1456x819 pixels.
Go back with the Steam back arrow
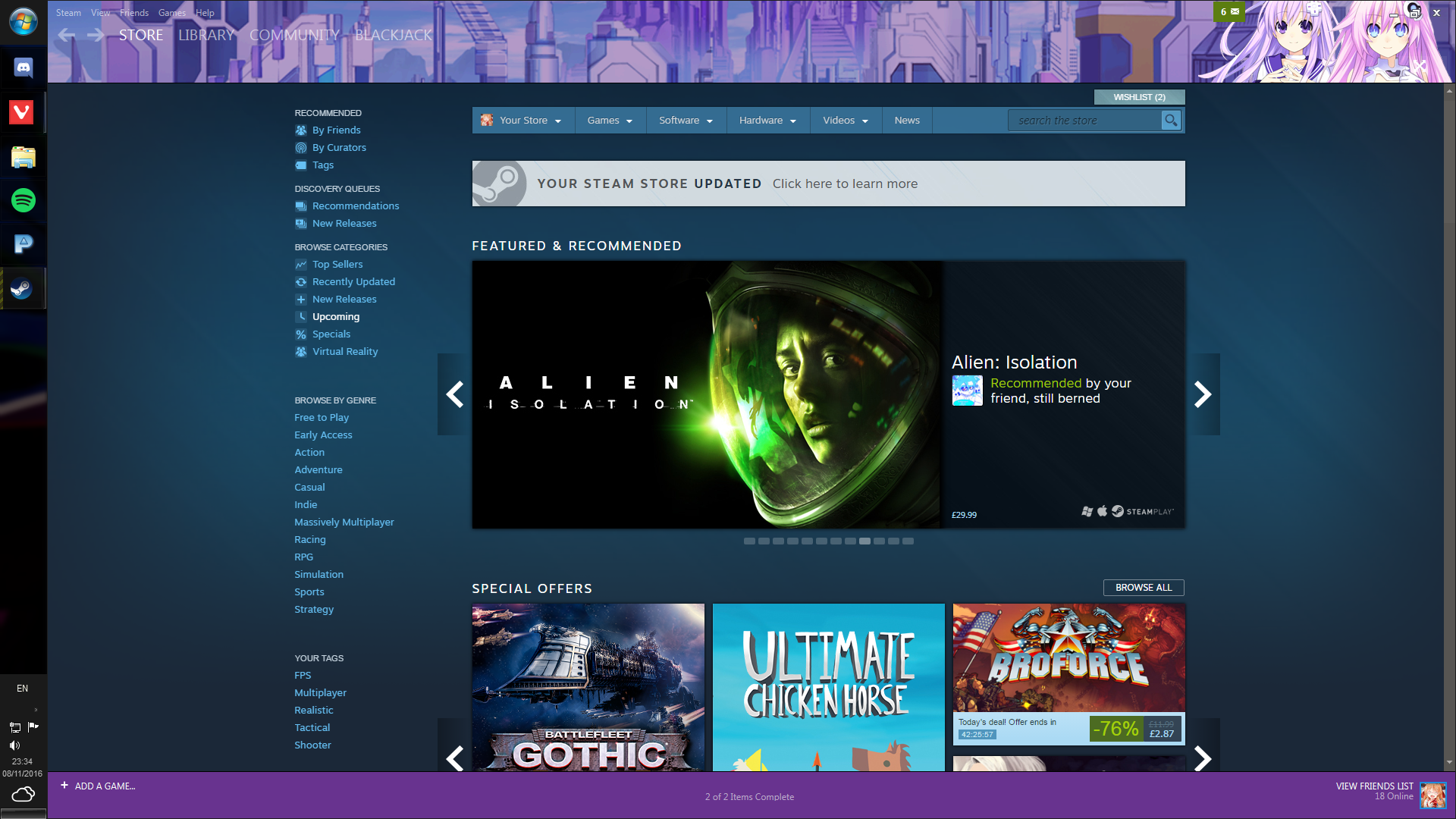click(x=67, y=35)
